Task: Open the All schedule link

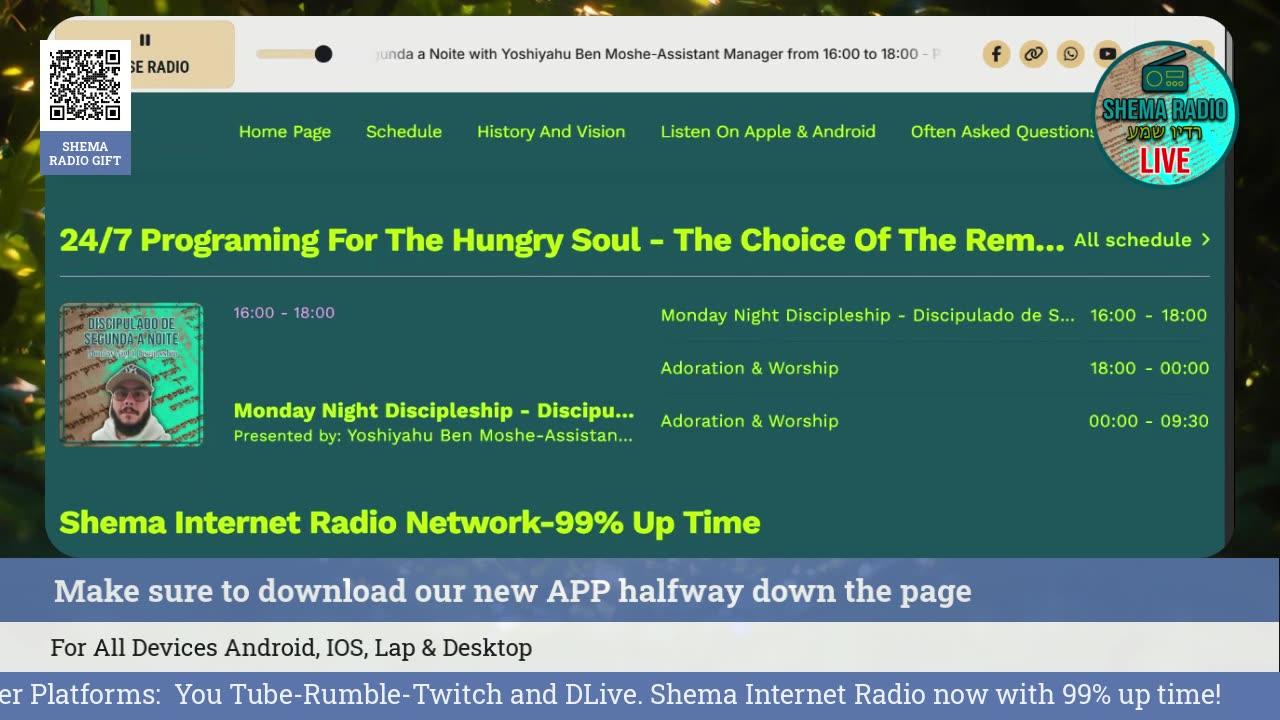Action: 1133,240
